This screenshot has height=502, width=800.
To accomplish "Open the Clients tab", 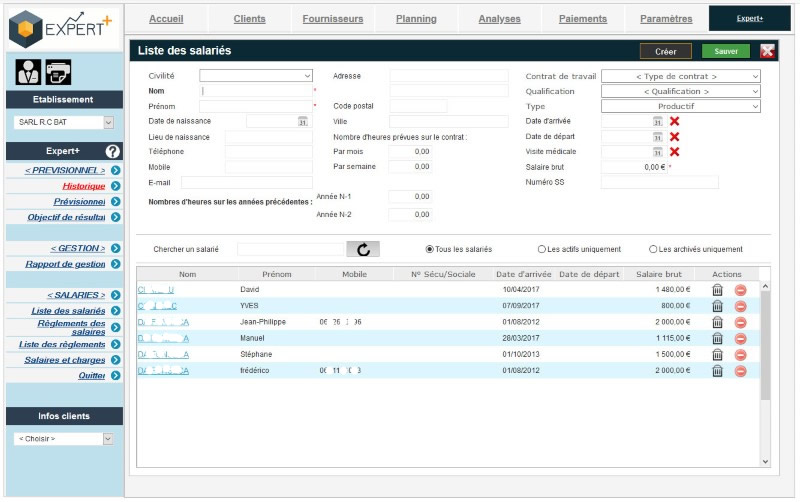I will (x=249, y=19).
